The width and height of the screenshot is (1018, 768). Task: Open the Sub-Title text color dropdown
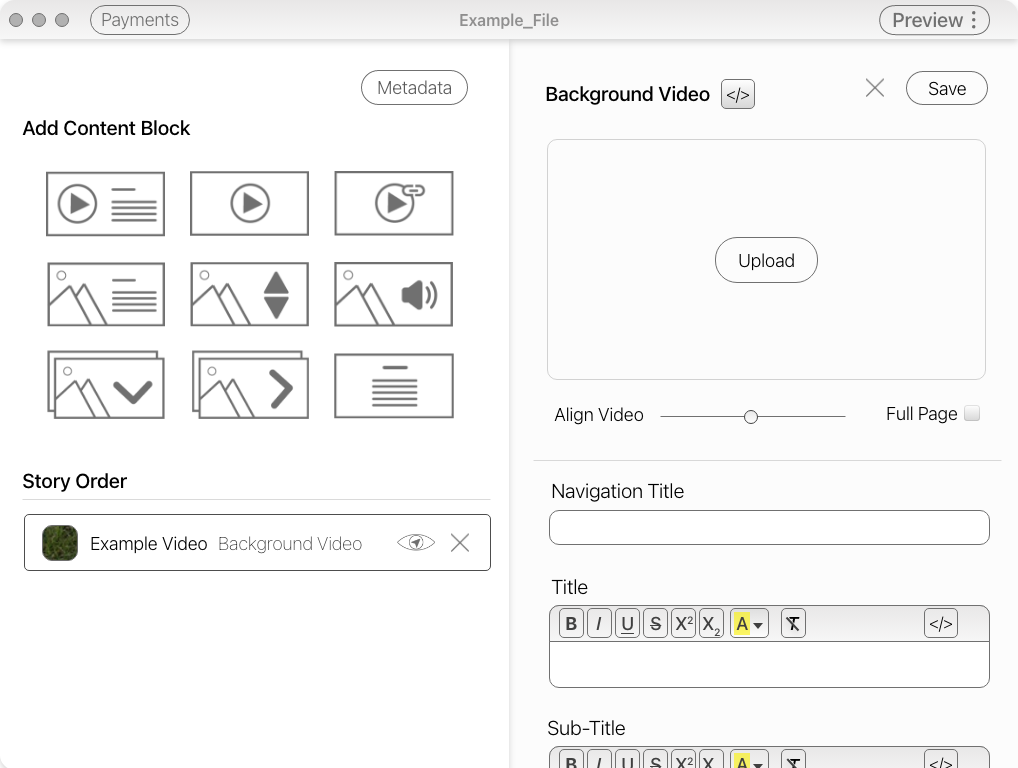[749, 760]
